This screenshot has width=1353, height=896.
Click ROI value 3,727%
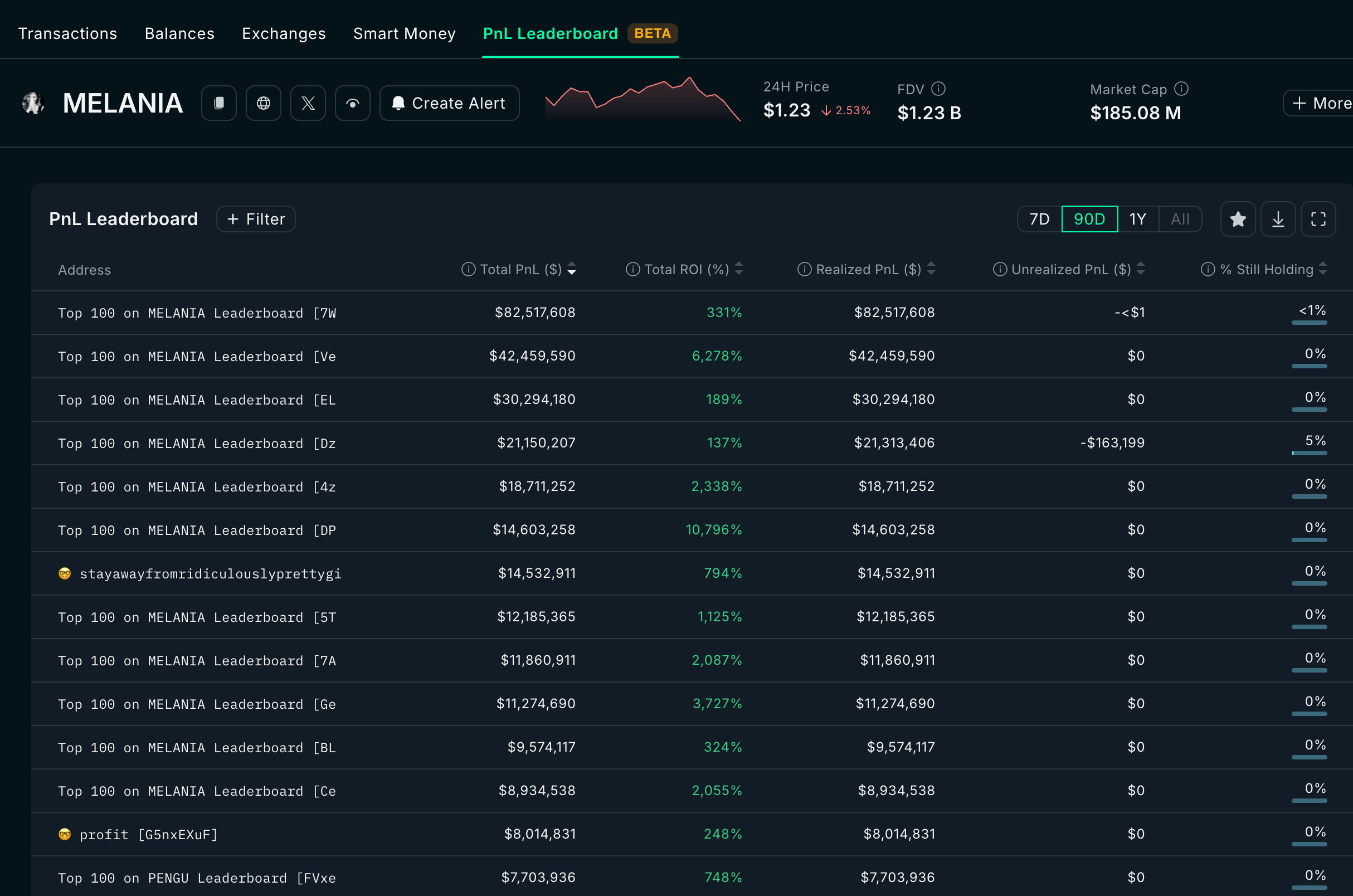717,703
